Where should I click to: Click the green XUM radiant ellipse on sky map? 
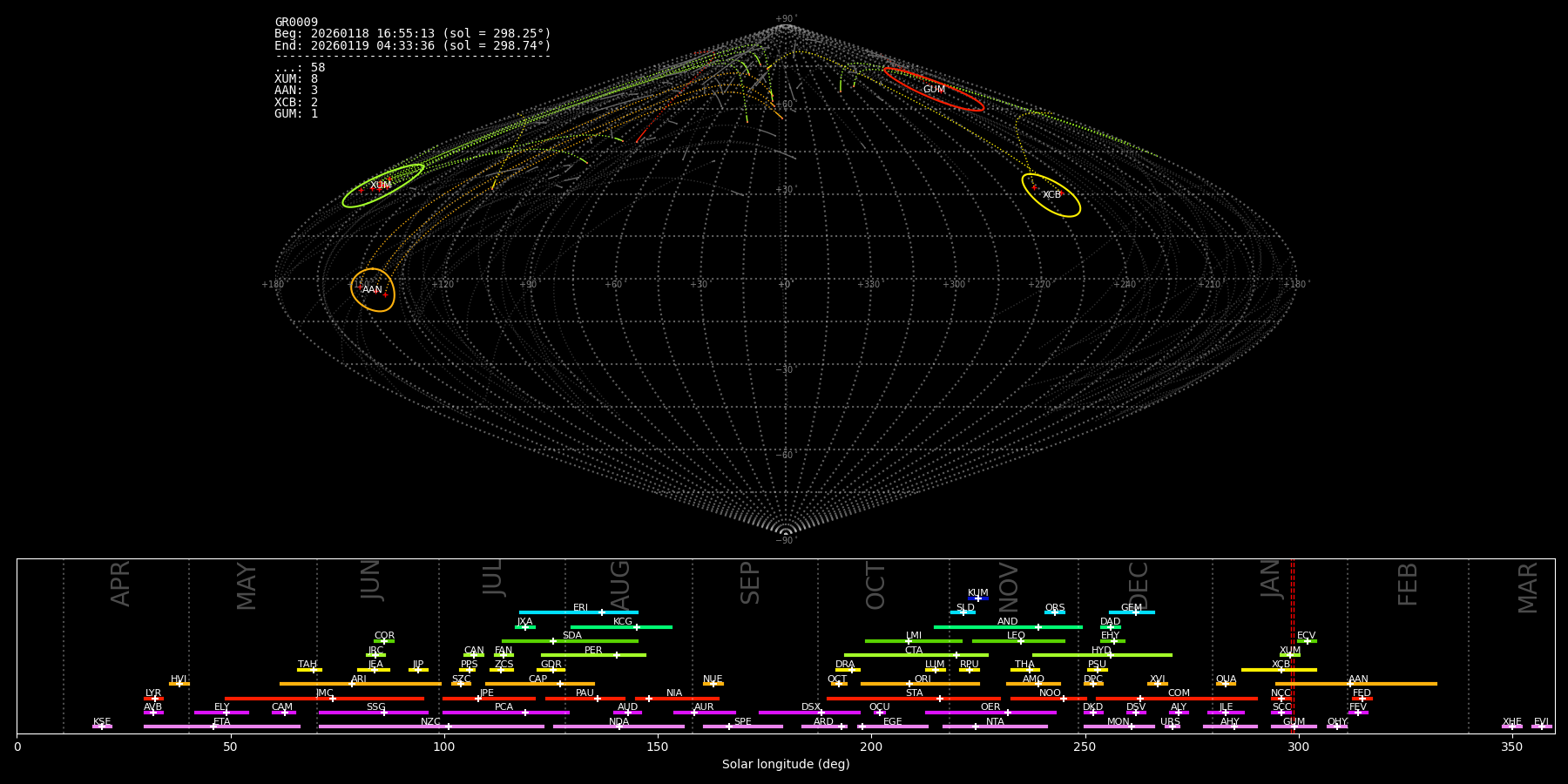[383, 186]
